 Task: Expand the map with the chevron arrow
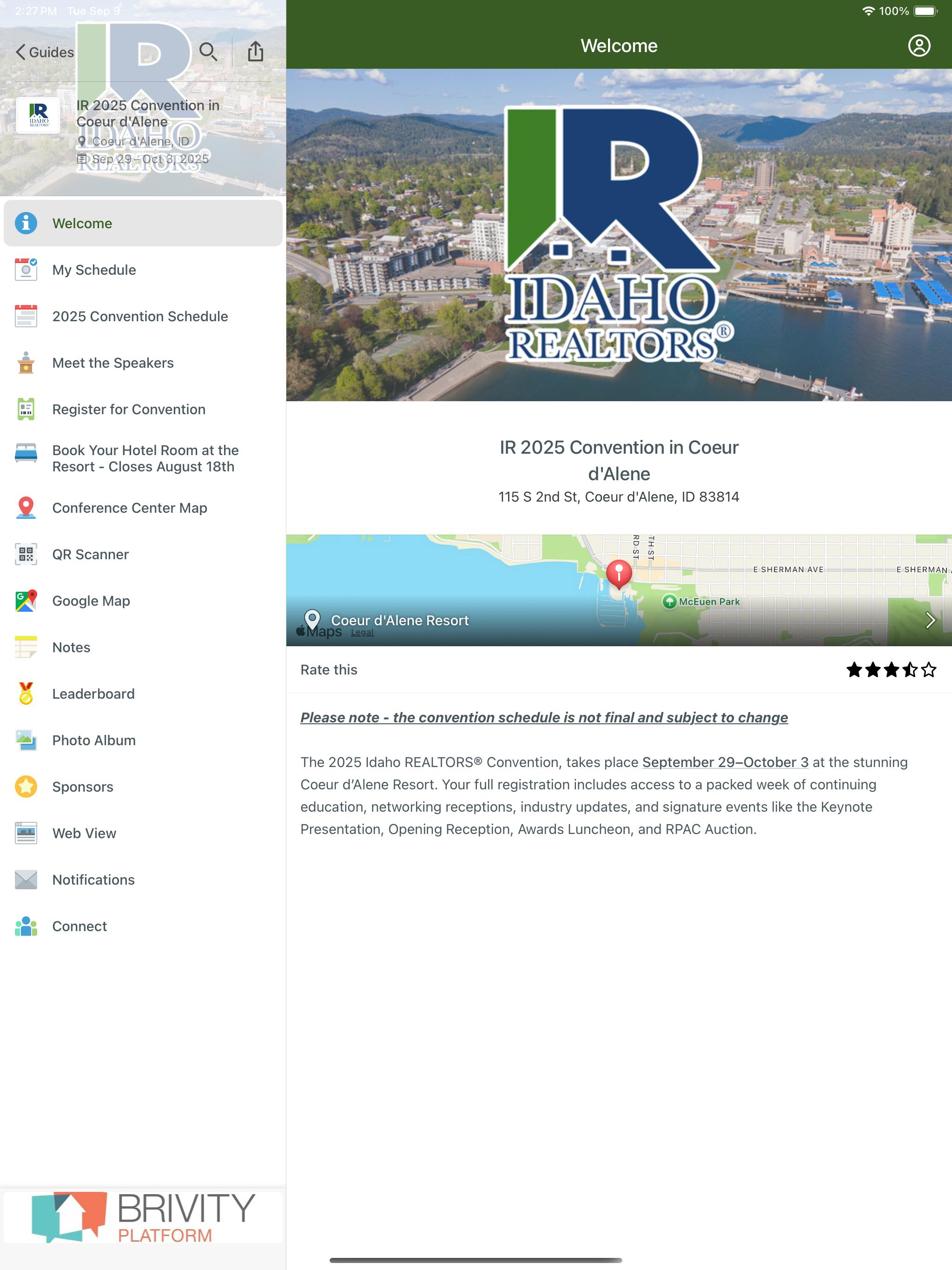(930, 620)
